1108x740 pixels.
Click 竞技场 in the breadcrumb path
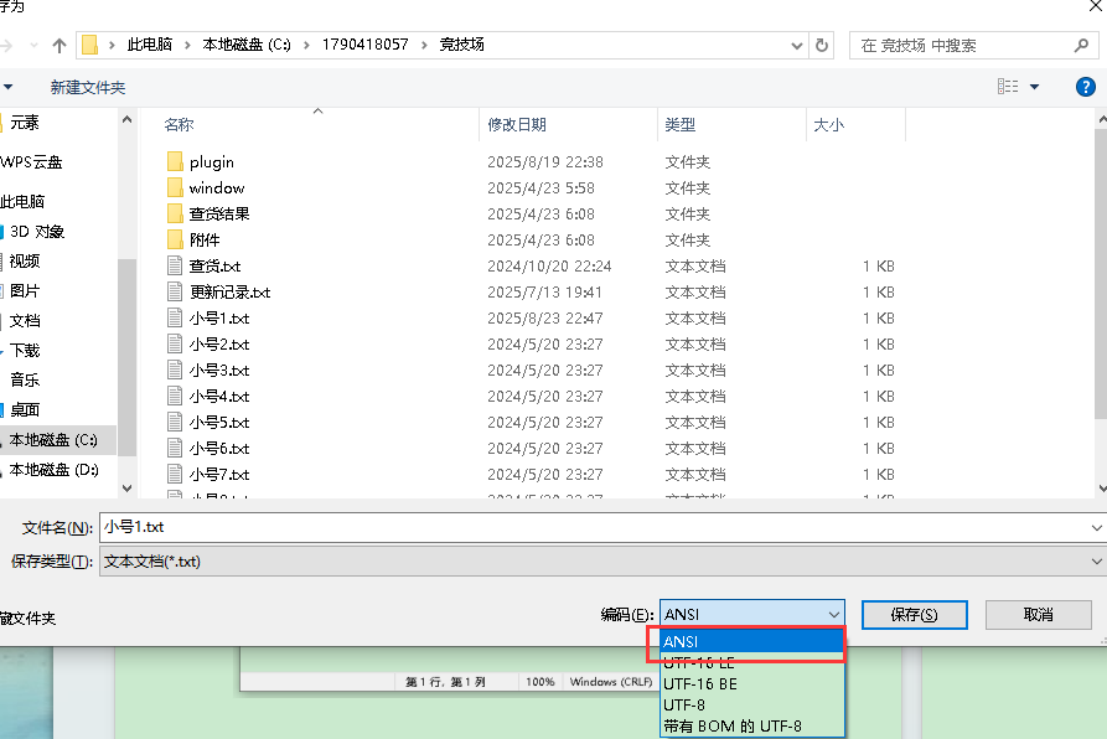click(x=462, y=45)
